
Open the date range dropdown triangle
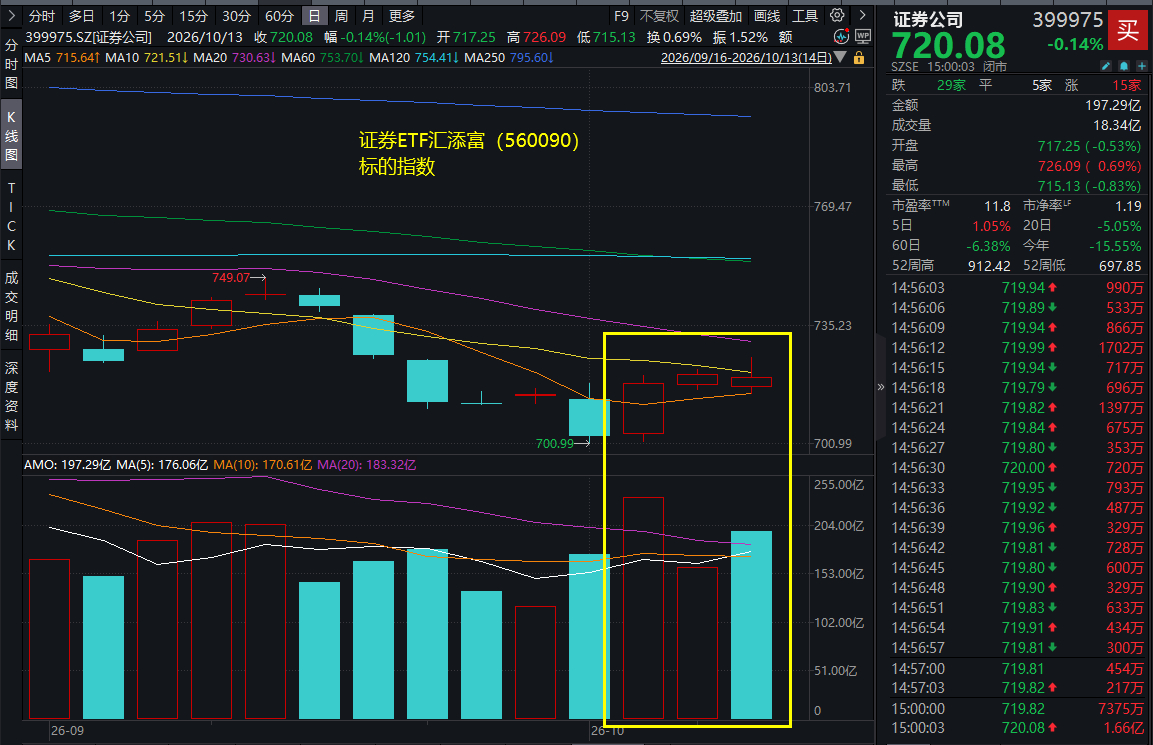point(840,57)
